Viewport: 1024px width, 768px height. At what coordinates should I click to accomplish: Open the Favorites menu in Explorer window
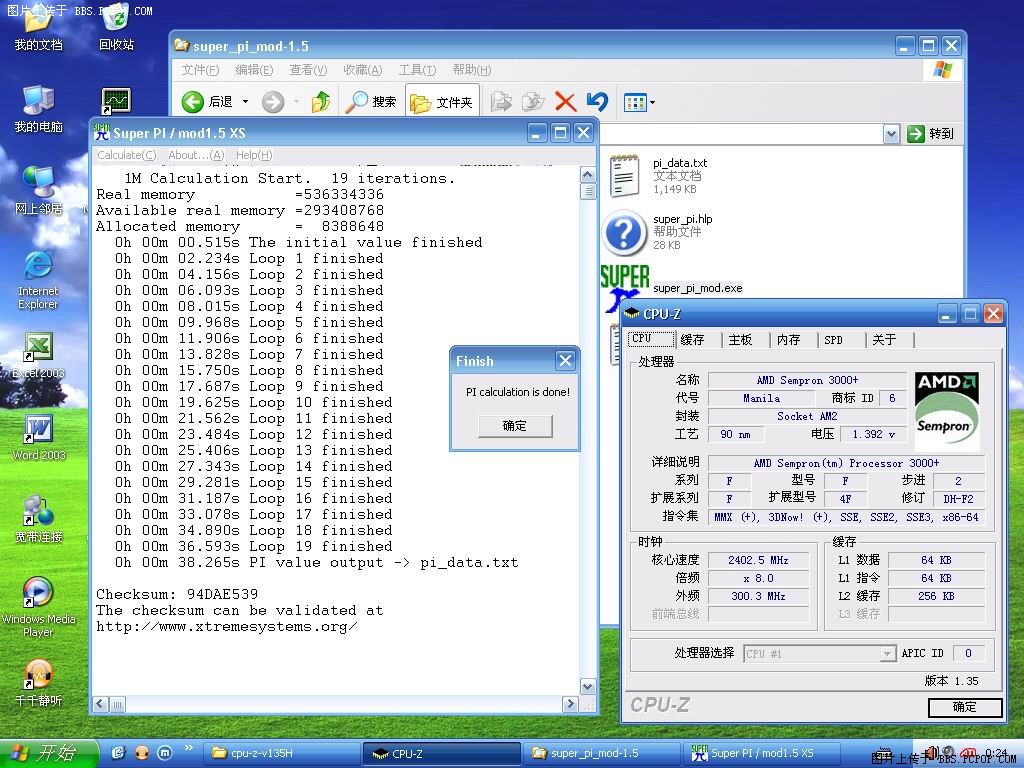pyautogui.click(x=362, y=70)
